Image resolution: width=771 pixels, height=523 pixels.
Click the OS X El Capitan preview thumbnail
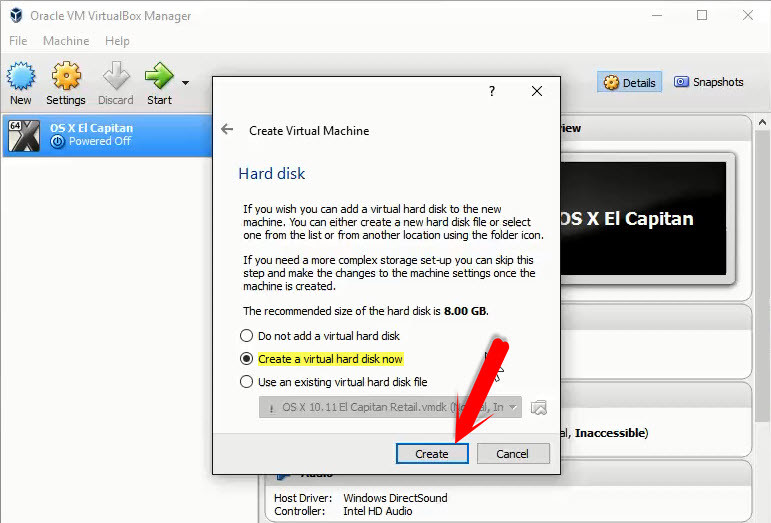point(643,218)
